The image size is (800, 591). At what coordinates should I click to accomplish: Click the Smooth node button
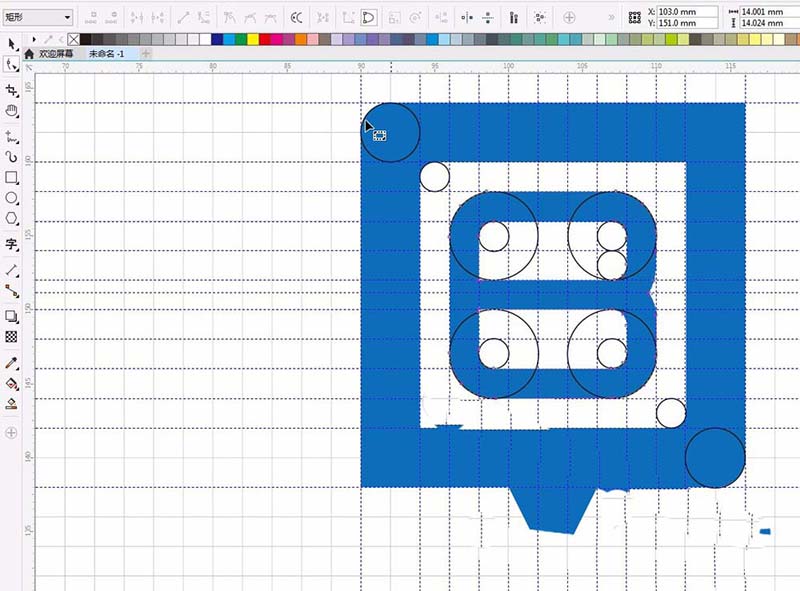[250, 18]
